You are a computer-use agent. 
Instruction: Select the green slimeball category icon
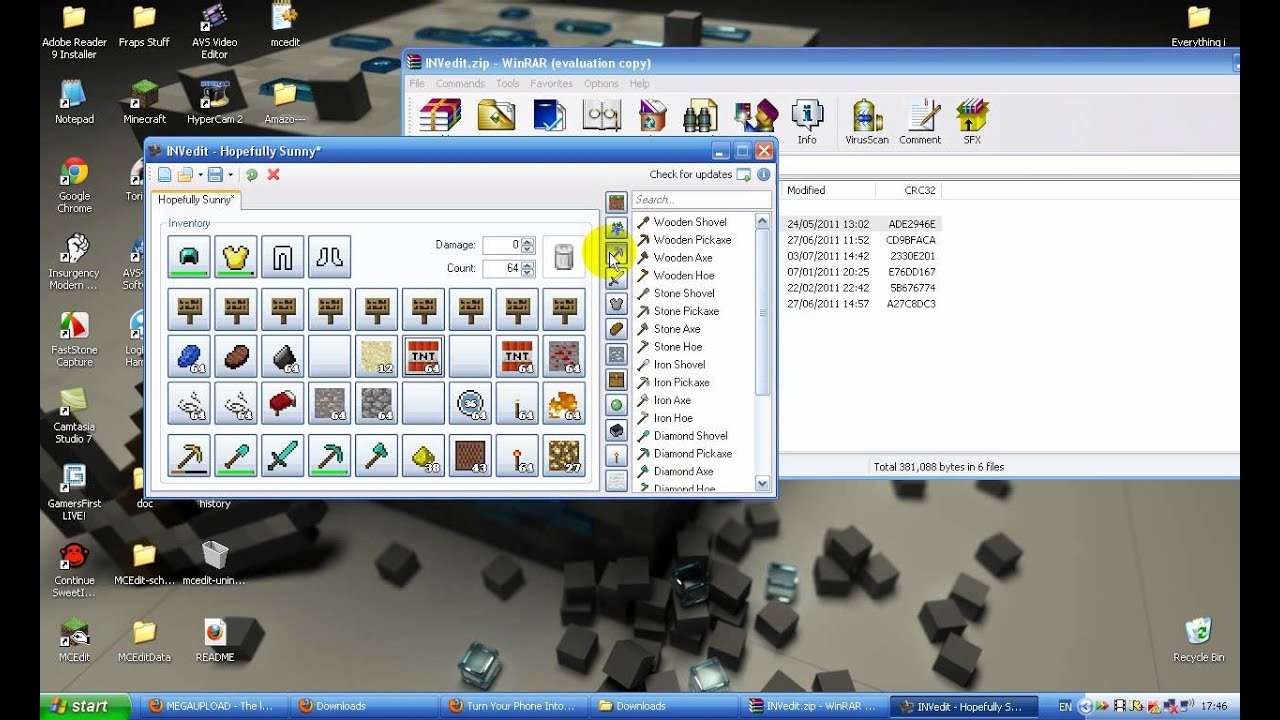pyautogui.click(x=617, y=405)
